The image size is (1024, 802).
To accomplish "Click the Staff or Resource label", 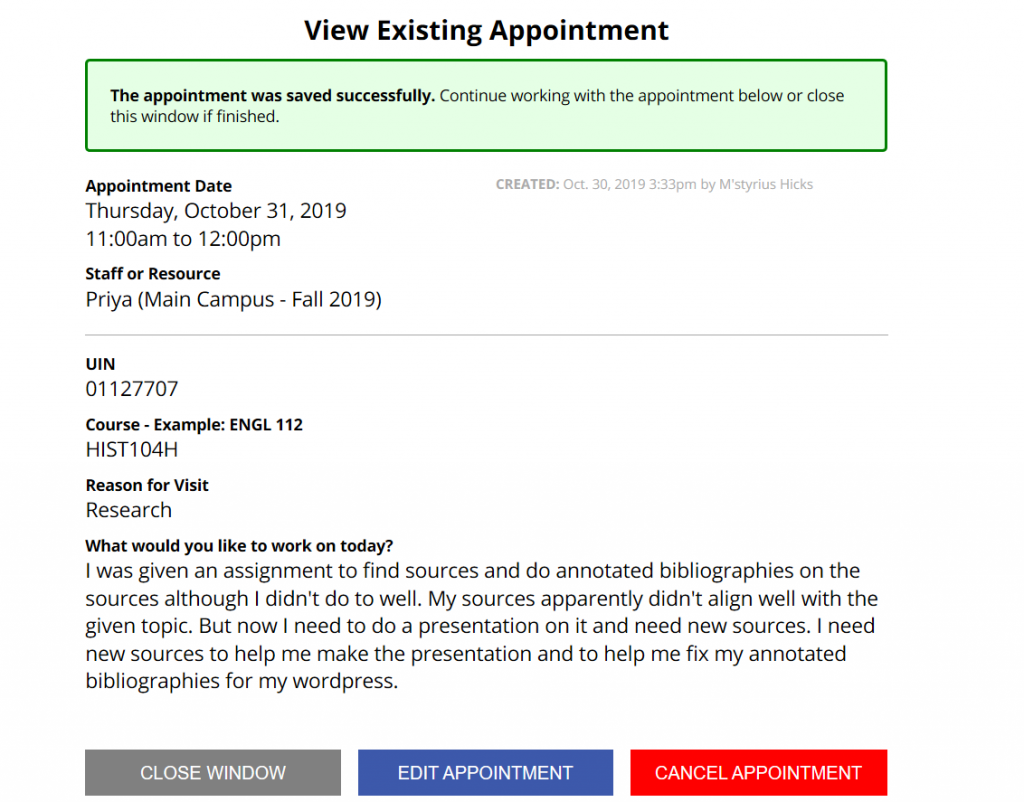I will 152,274.
